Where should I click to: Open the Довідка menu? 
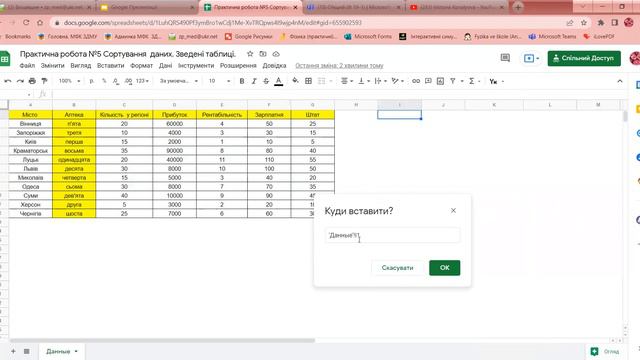point(274,65)
